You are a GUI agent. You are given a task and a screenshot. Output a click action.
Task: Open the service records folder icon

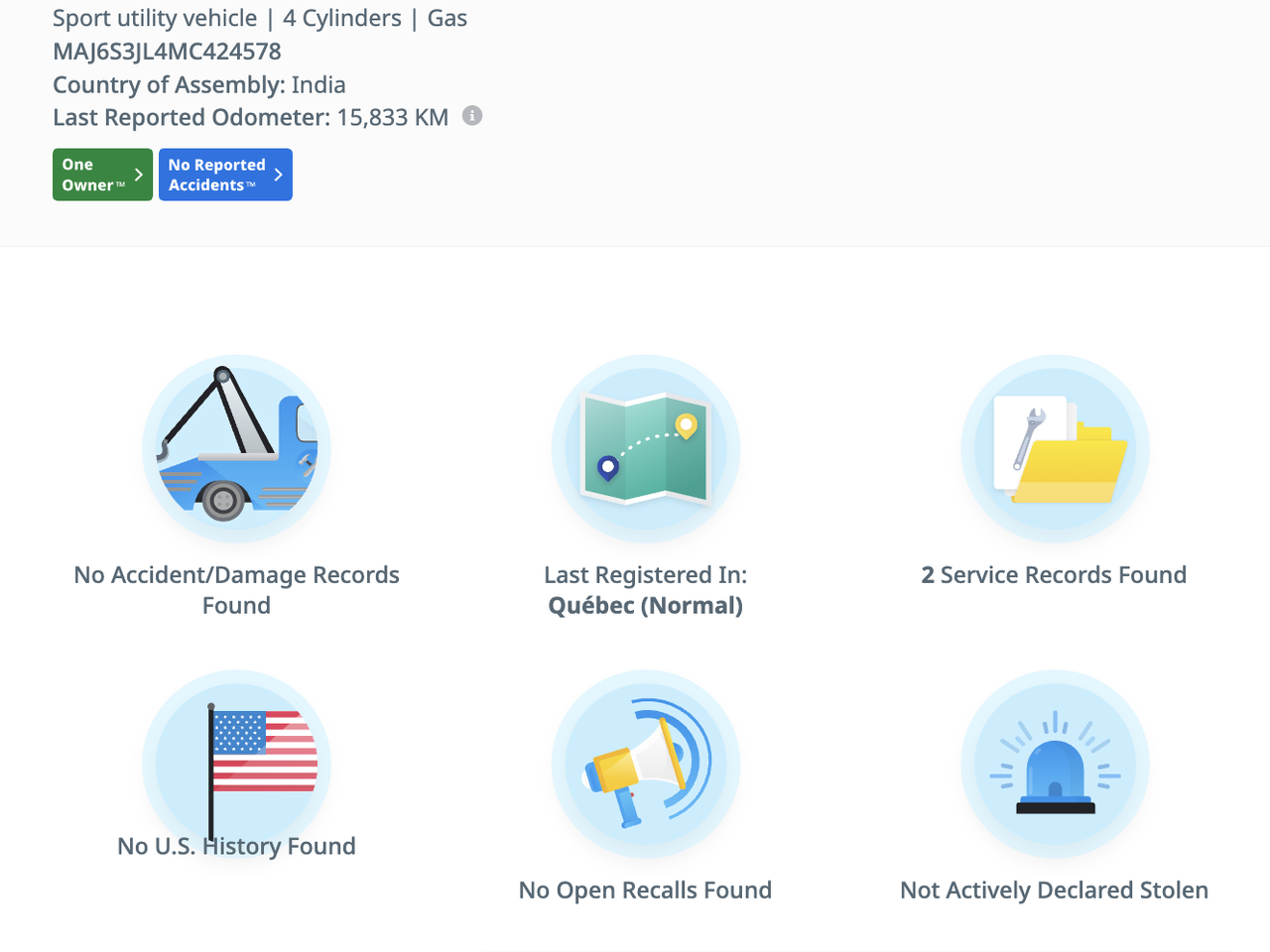click(1054, 449)
